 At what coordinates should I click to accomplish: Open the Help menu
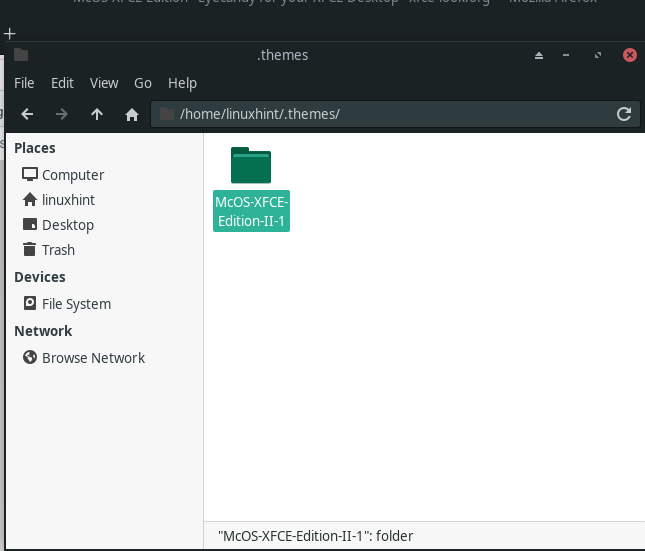tap(182, 83)
